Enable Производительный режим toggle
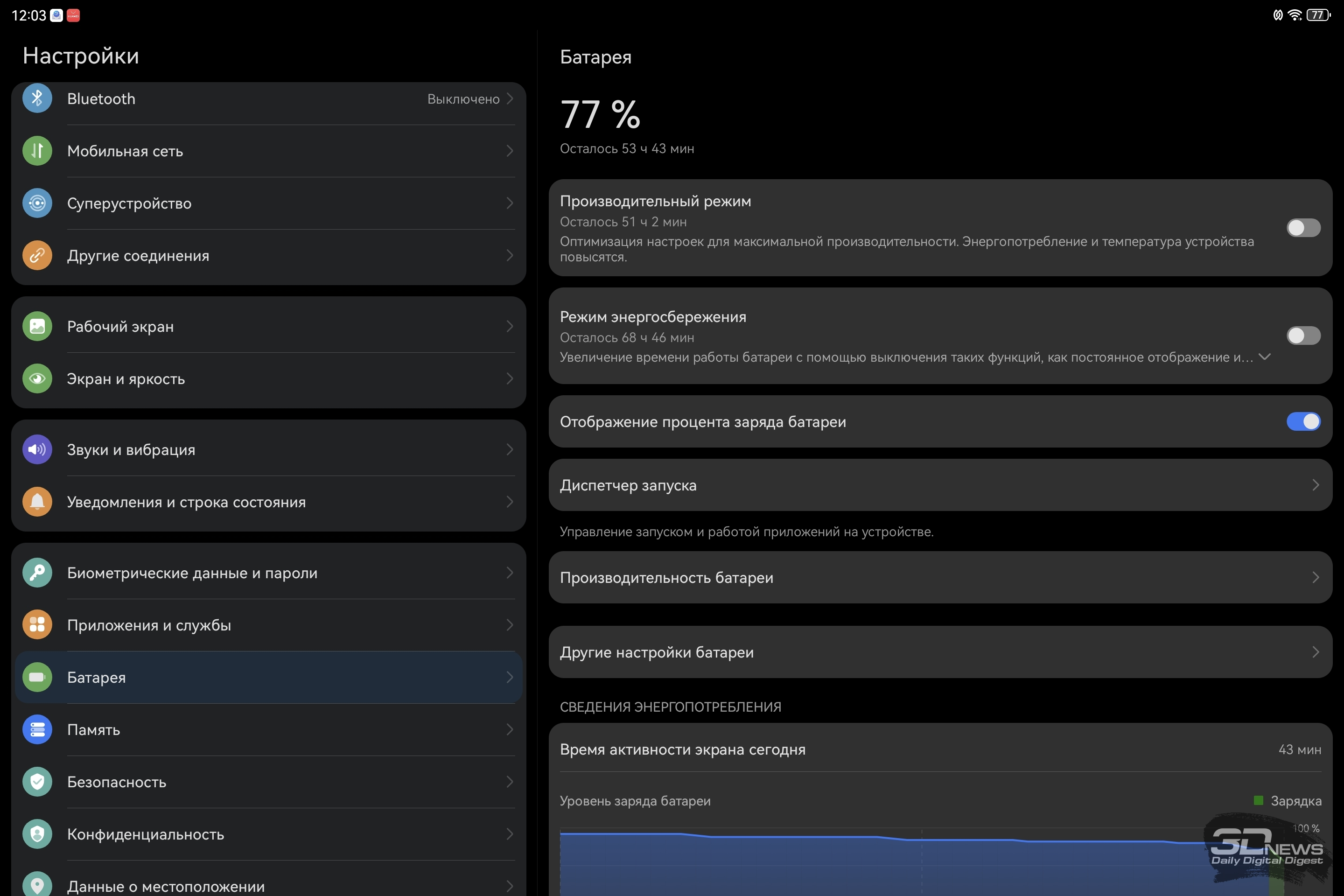Screen dimensions: 1344x896 tap(1303, 228)
